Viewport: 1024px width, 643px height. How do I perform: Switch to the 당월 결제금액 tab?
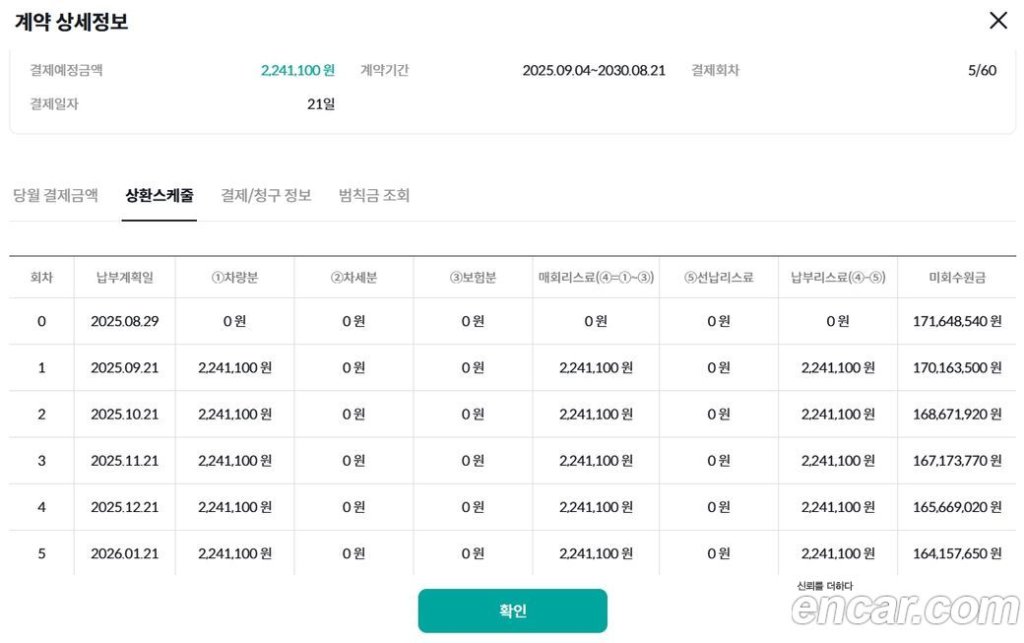[56, 195]
